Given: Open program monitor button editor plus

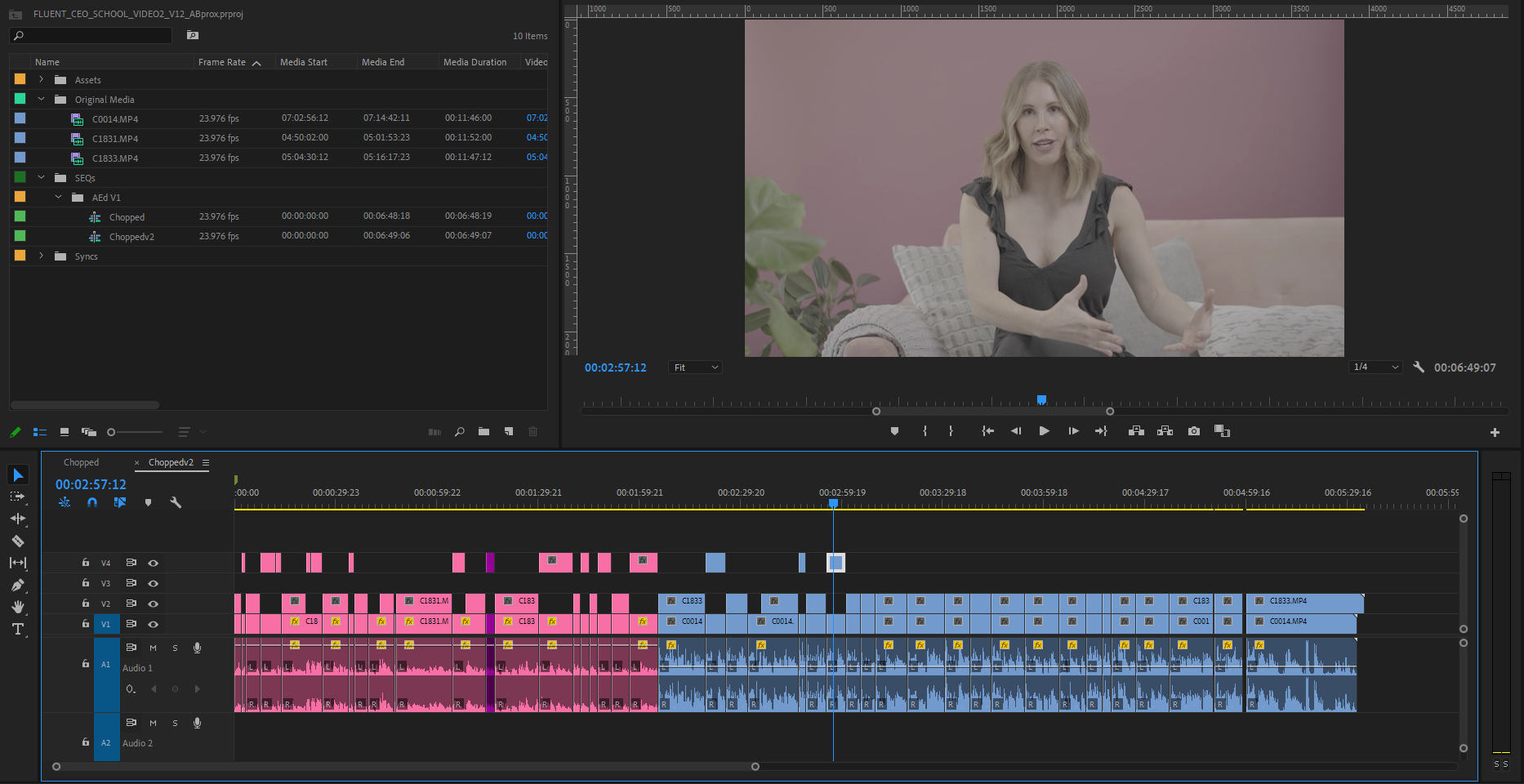Looking at the screenshot, I should [1495, 432].
